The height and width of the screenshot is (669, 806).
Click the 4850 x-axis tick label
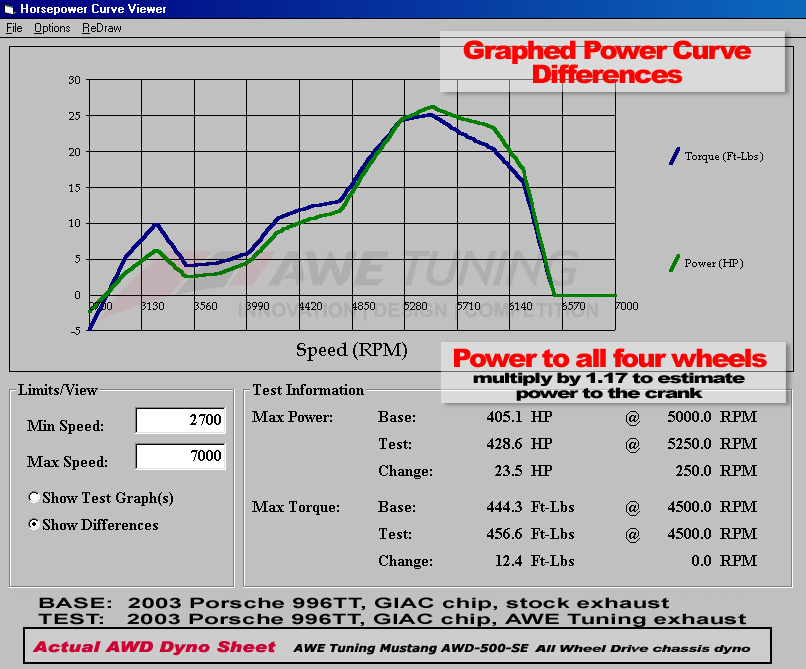point(363,306)
